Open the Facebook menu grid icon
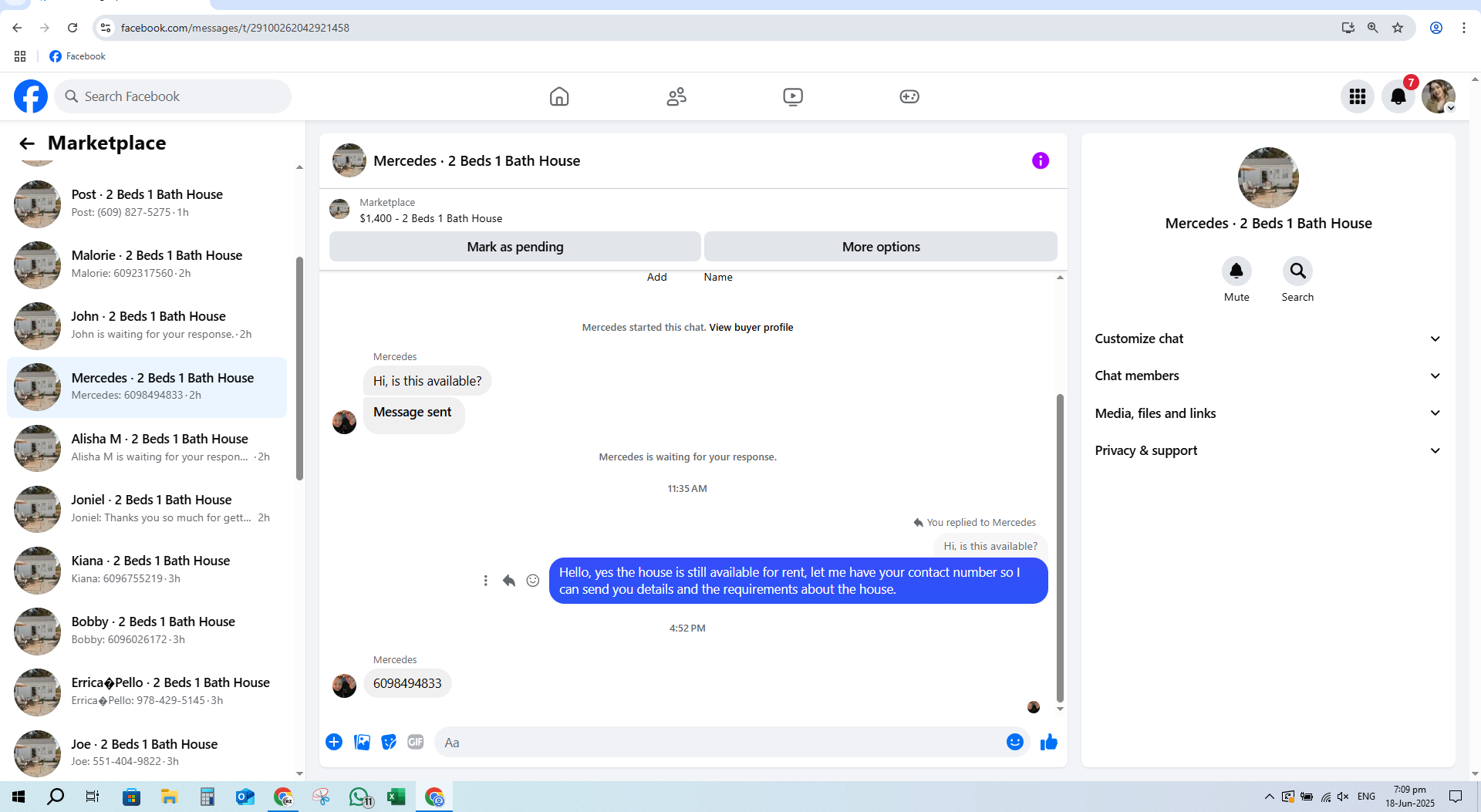Screen dimensions: 1481x812 pos(1358,96)
